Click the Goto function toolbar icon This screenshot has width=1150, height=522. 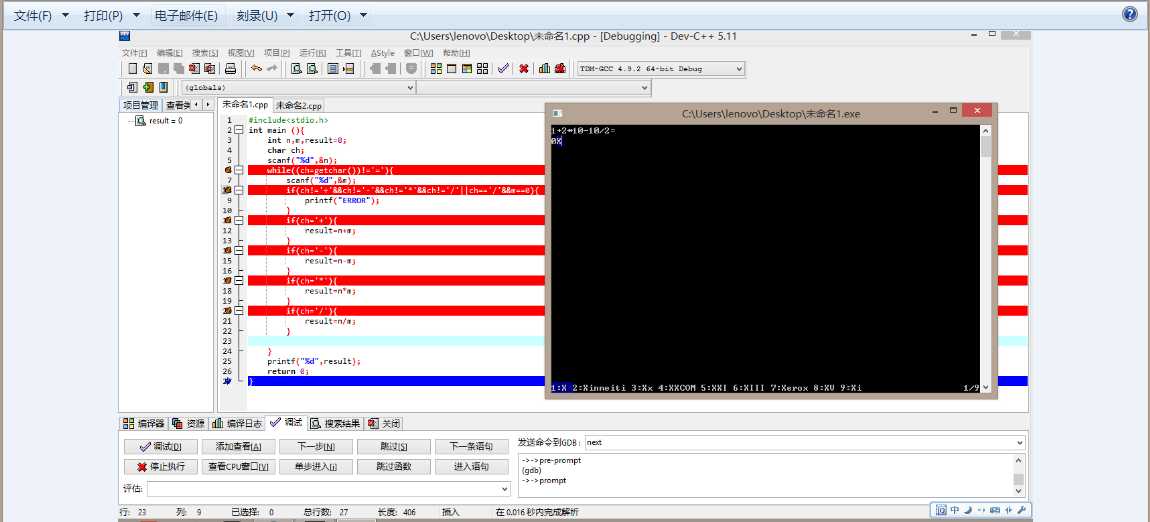tap(333, 68)
